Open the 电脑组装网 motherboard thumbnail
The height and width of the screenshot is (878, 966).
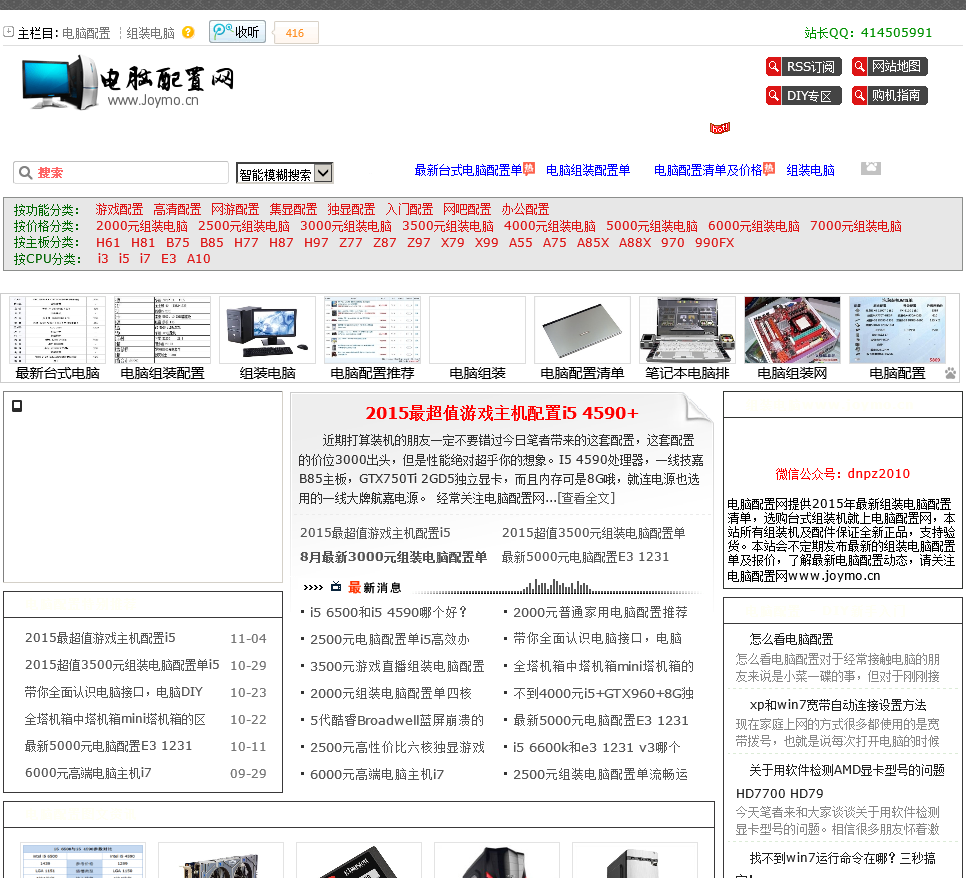[792, 330]
